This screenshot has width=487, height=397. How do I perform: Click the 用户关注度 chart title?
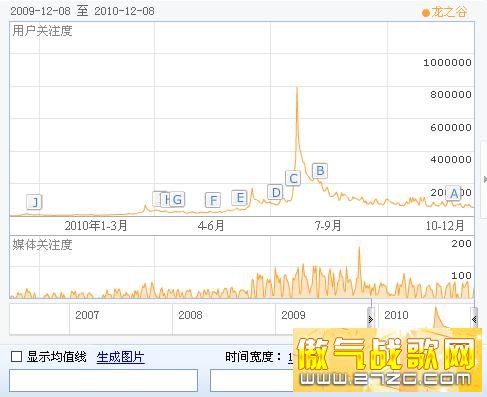coord(42,31)
